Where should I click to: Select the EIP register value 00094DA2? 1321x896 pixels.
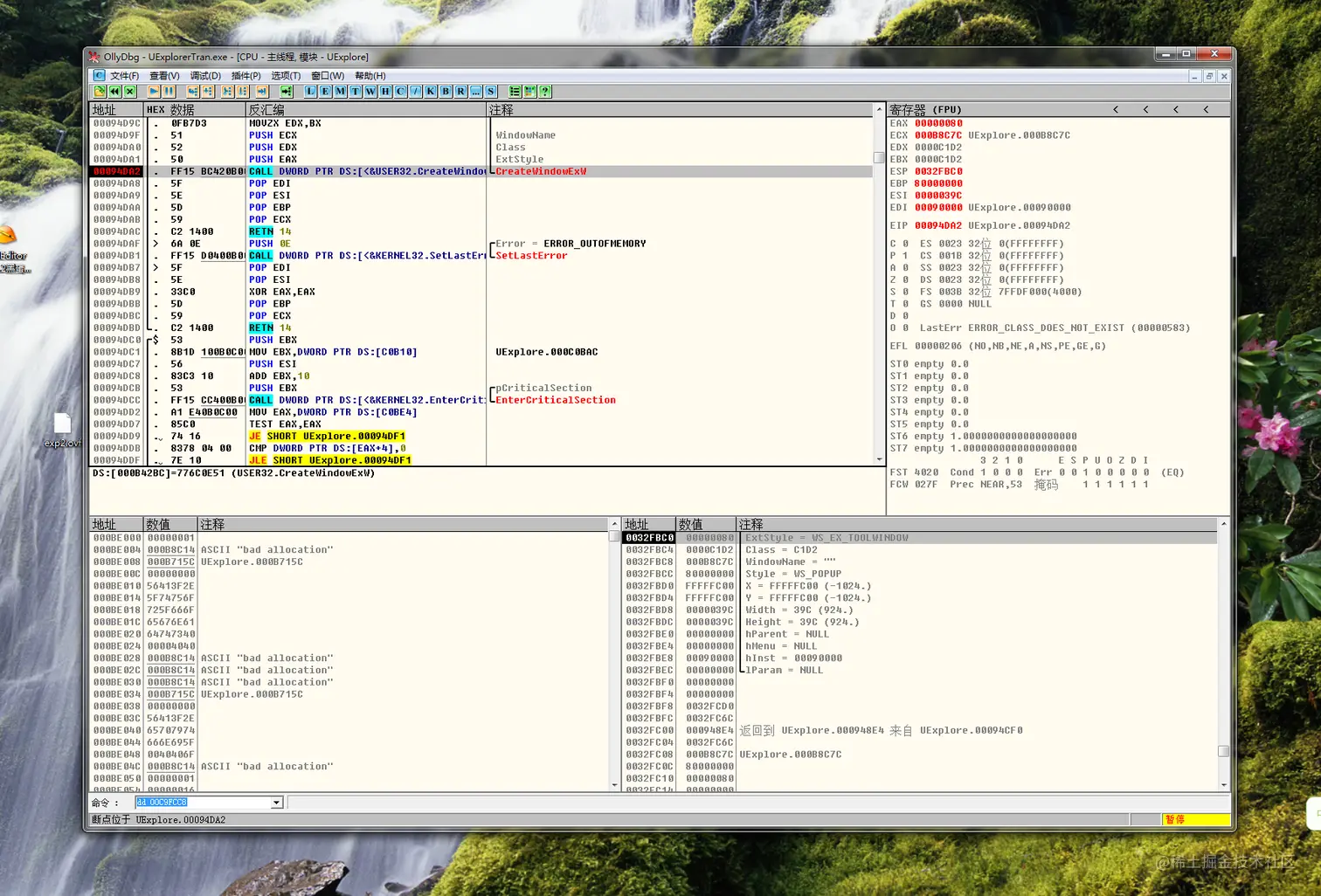coord(938,225)
